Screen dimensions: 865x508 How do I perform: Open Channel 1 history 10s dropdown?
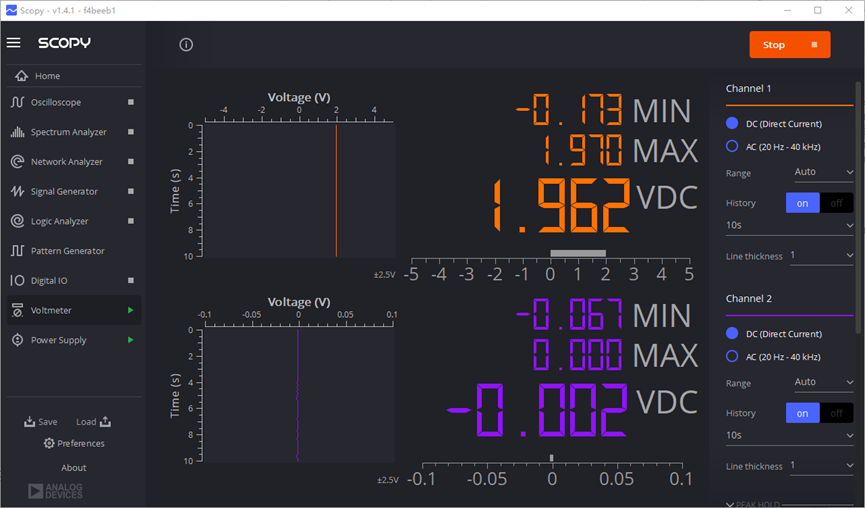pyautogui.click(x=789, y=226)
